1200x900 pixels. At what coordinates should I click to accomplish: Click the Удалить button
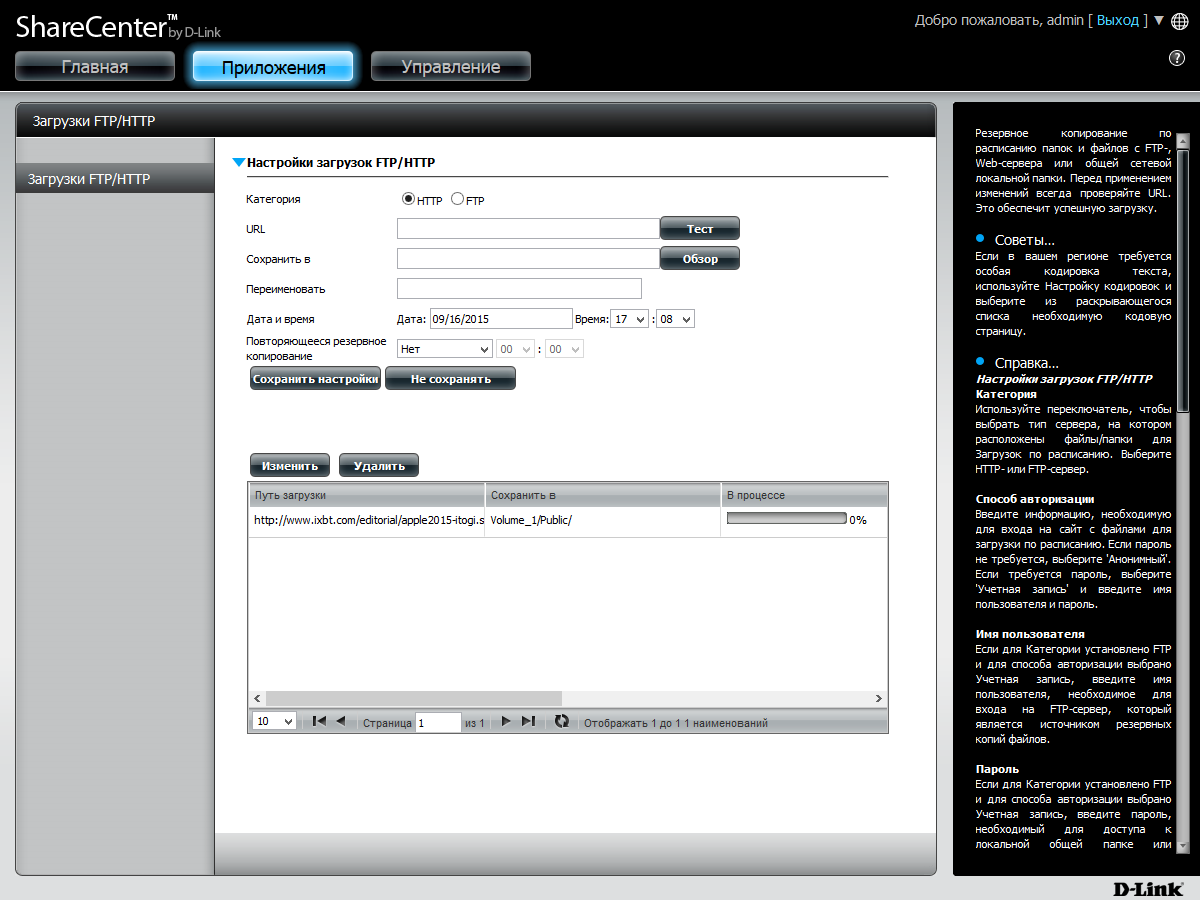pyautogui.click(x=379, y=466)
